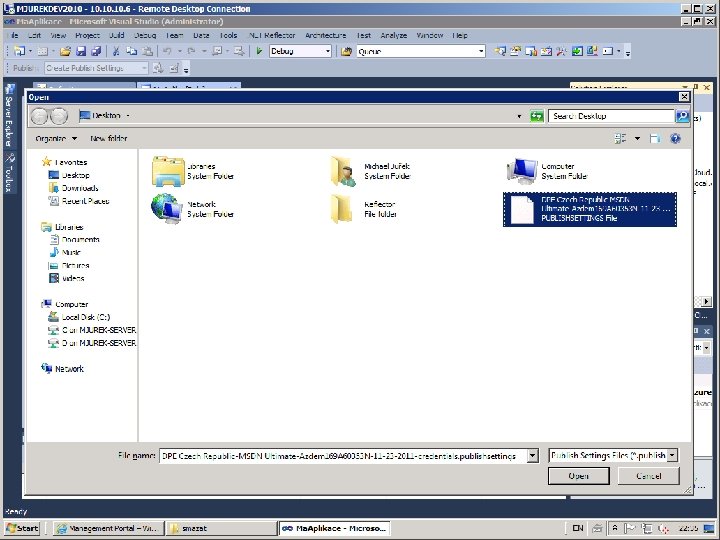This screenshot has width=720, height=540.
Task: Select Videos under Libraries
Action: (x=67, y=278)
